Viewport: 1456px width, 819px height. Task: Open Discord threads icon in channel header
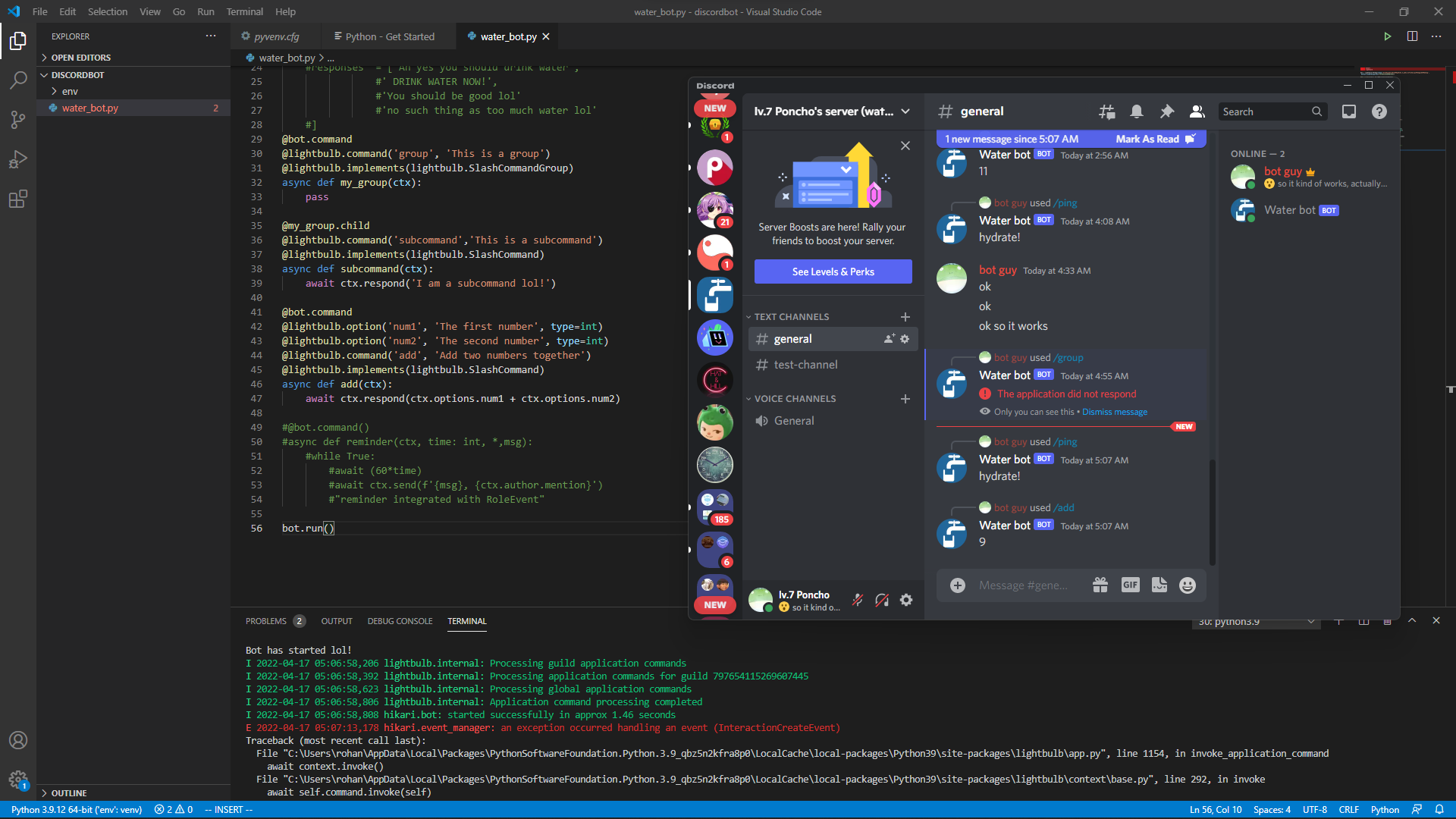point(1106,111)
